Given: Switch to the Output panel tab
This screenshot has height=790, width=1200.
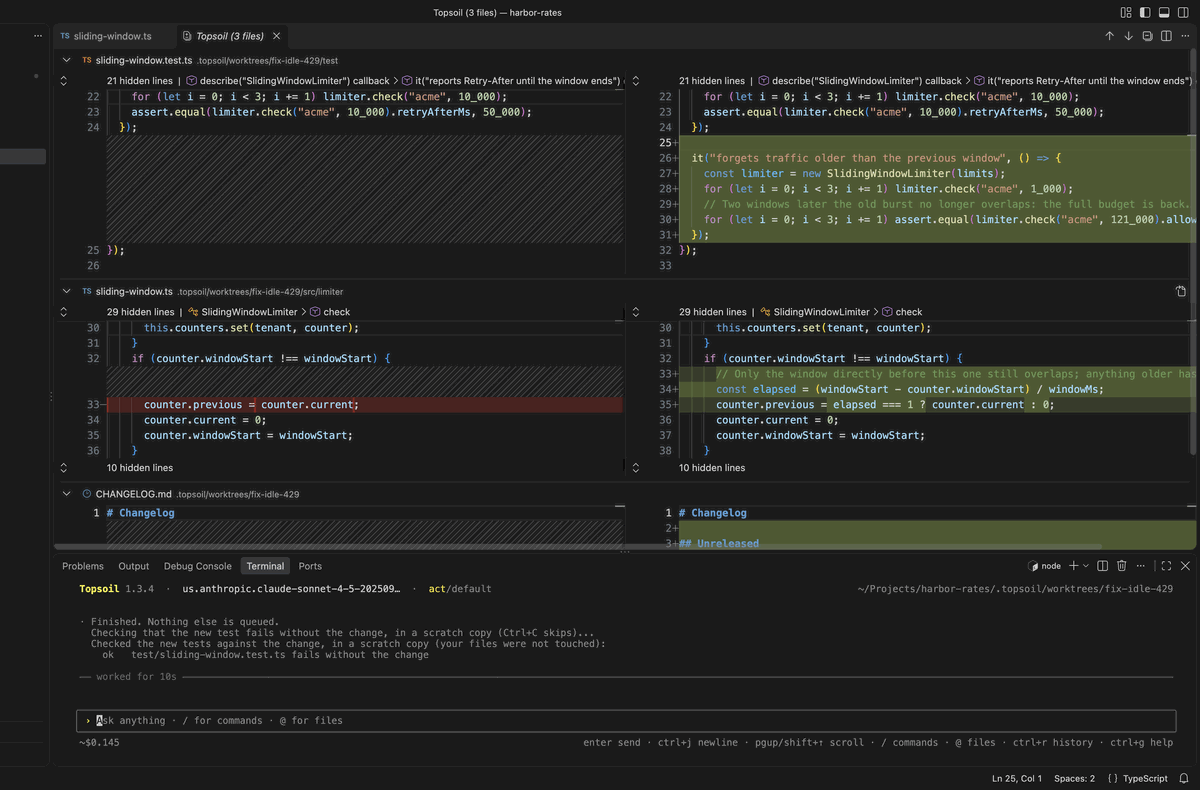Looking at the screenshot, I should pos(134,566).
